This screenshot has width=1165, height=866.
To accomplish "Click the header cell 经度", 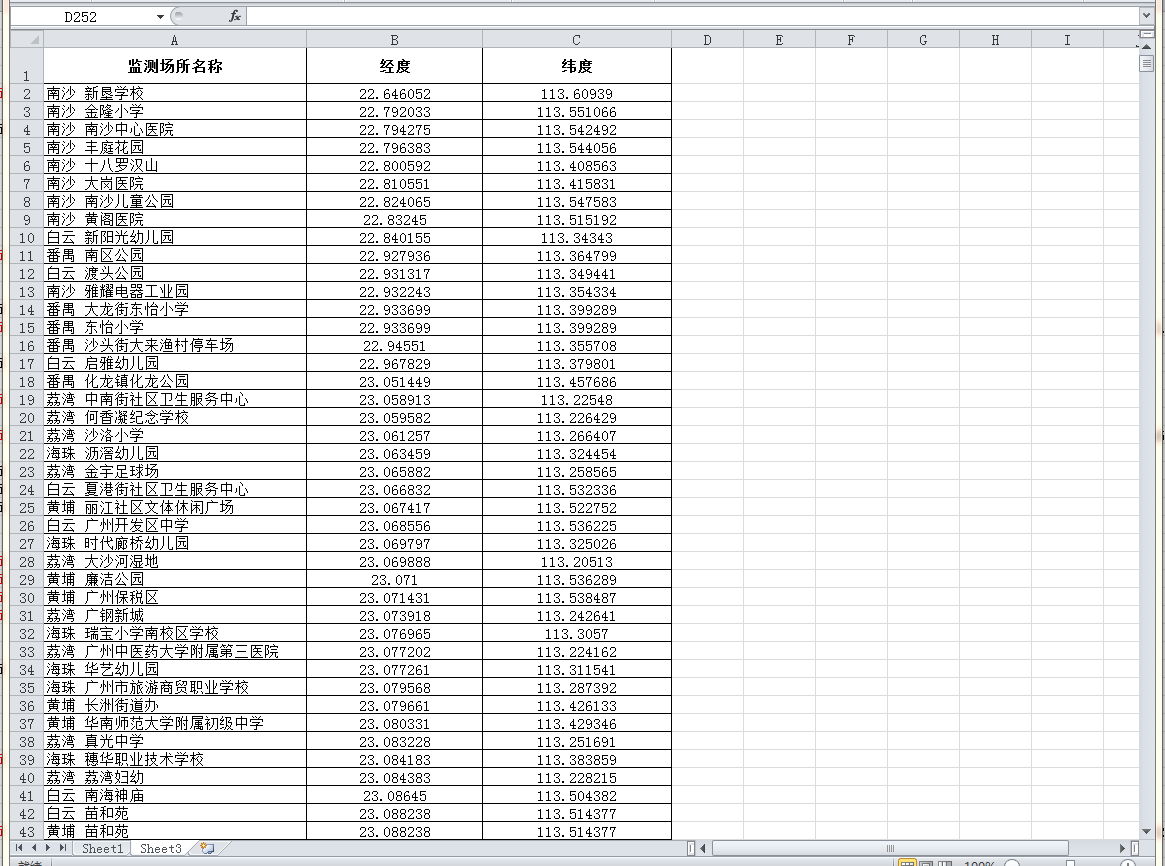I will coord(395,65).
